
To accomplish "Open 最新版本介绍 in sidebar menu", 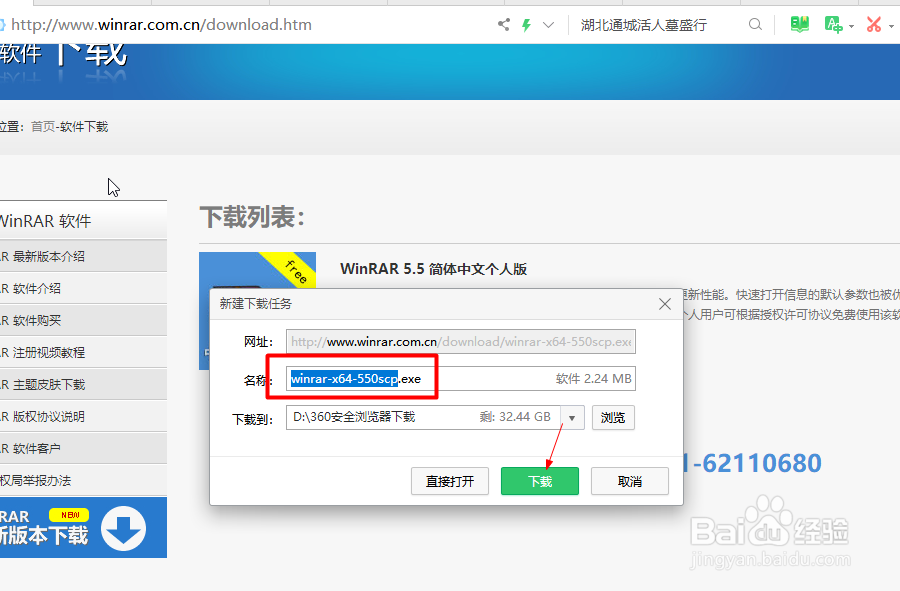I will coord(83,256).
